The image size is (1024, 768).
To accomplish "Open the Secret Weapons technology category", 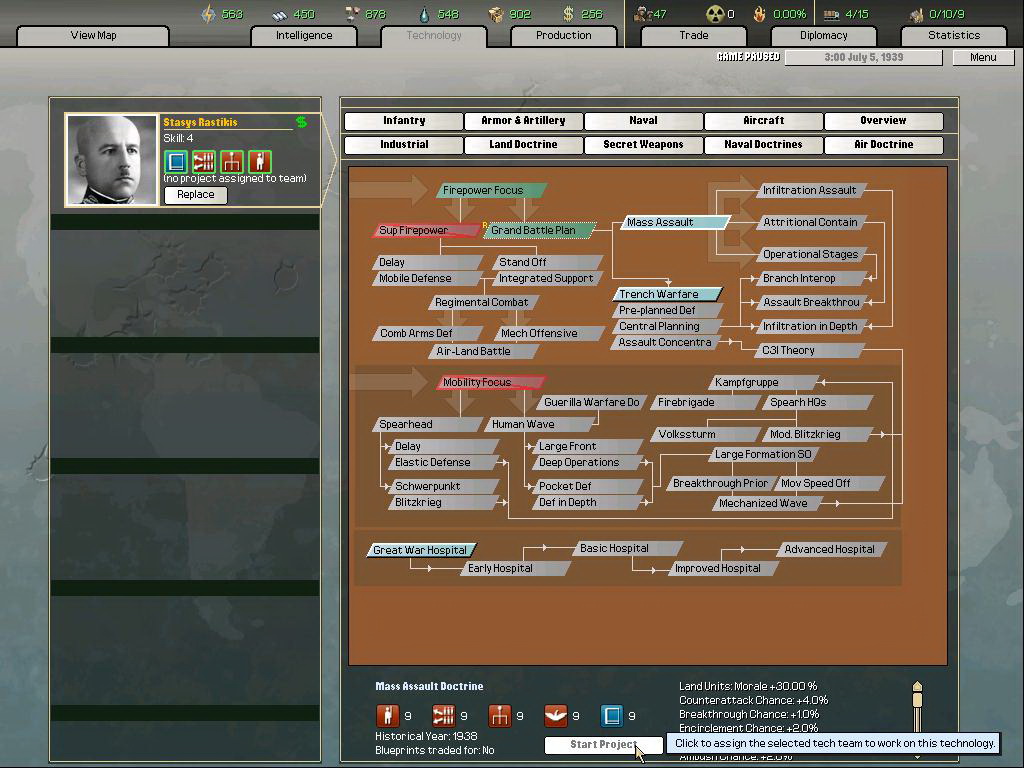I will tap(643, 145).
